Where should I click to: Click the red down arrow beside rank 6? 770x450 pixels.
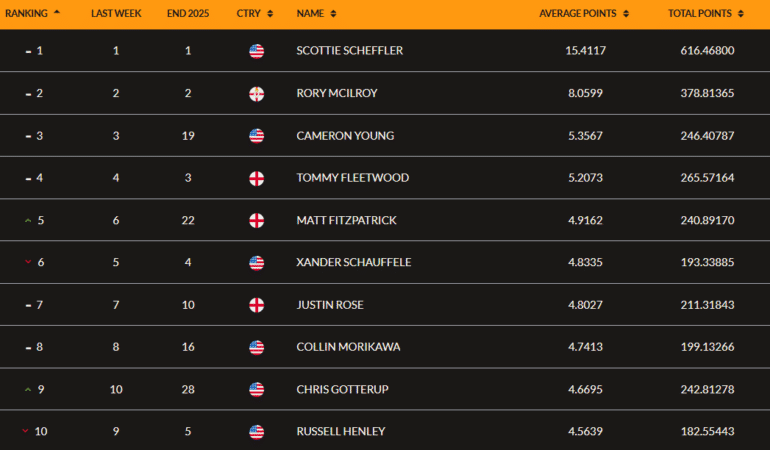point(27,263)
